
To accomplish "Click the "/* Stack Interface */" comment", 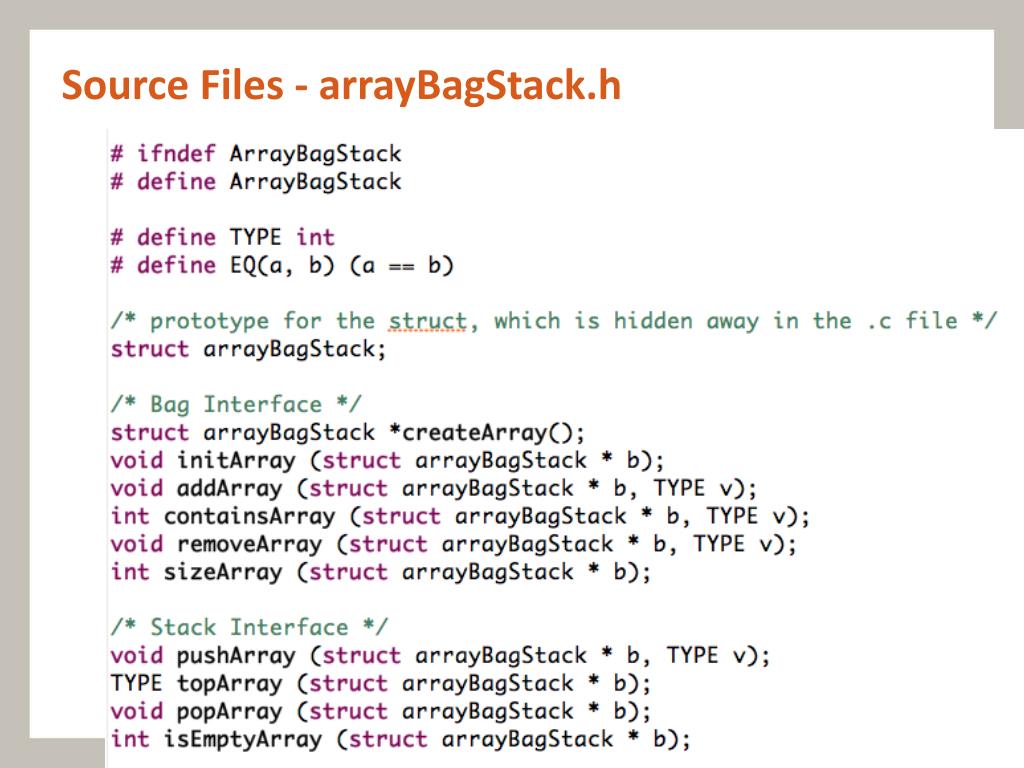I will 249,627.
